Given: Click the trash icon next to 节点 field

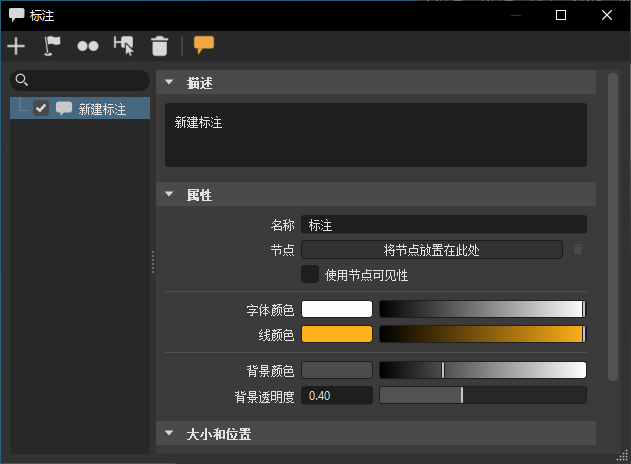Looking at the screenshot, I should tap(577, 250).
